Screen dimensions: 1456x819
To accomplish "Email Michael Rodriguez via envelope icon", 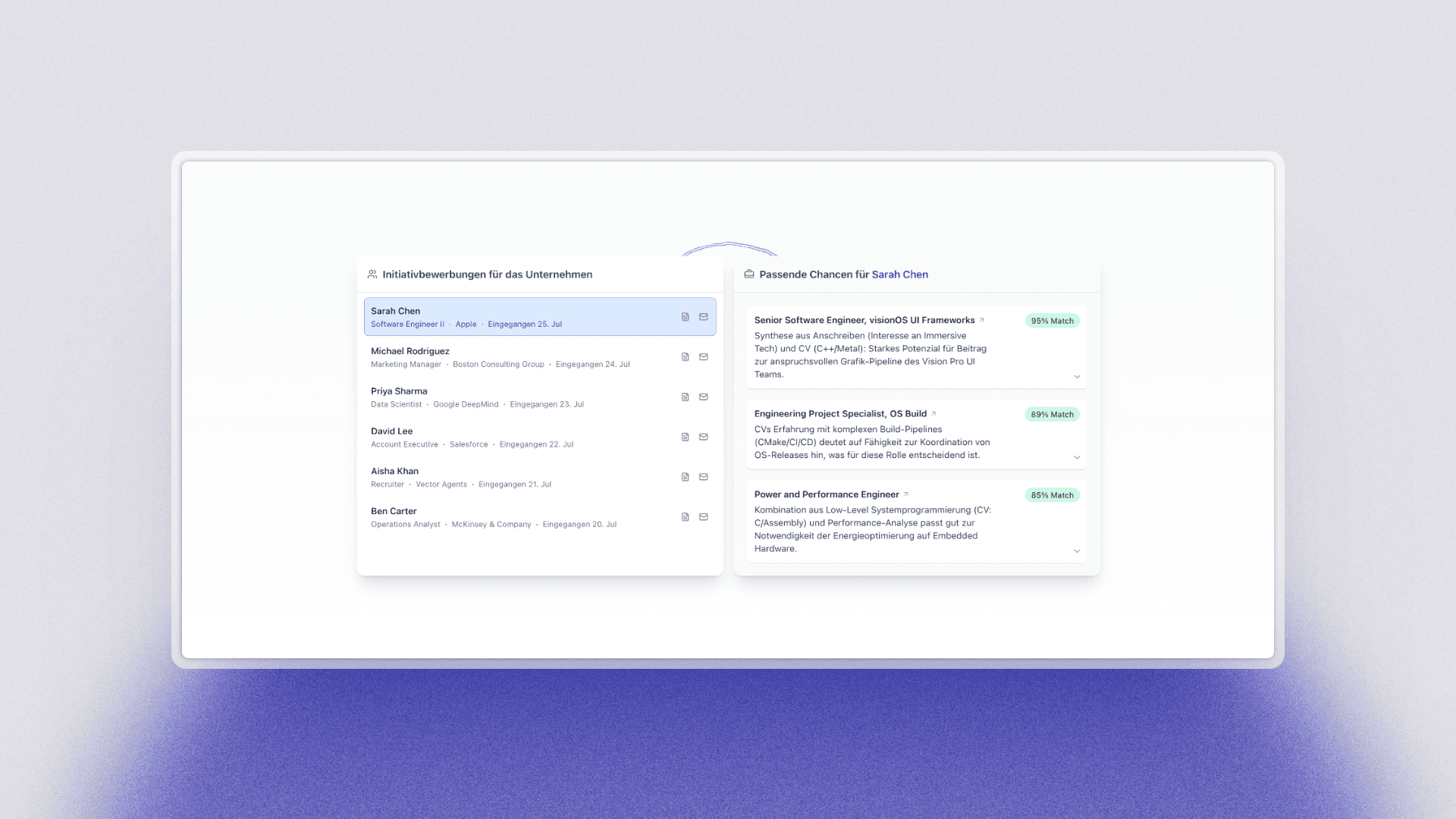I will click(x=703, y=357).
